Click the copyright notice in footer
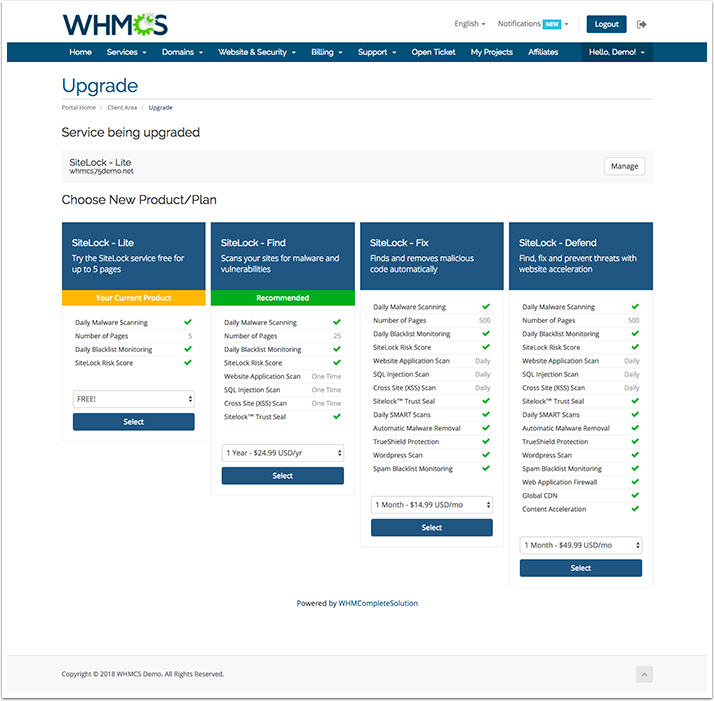This screenshot has width=714, height=701. pos(143,674)
